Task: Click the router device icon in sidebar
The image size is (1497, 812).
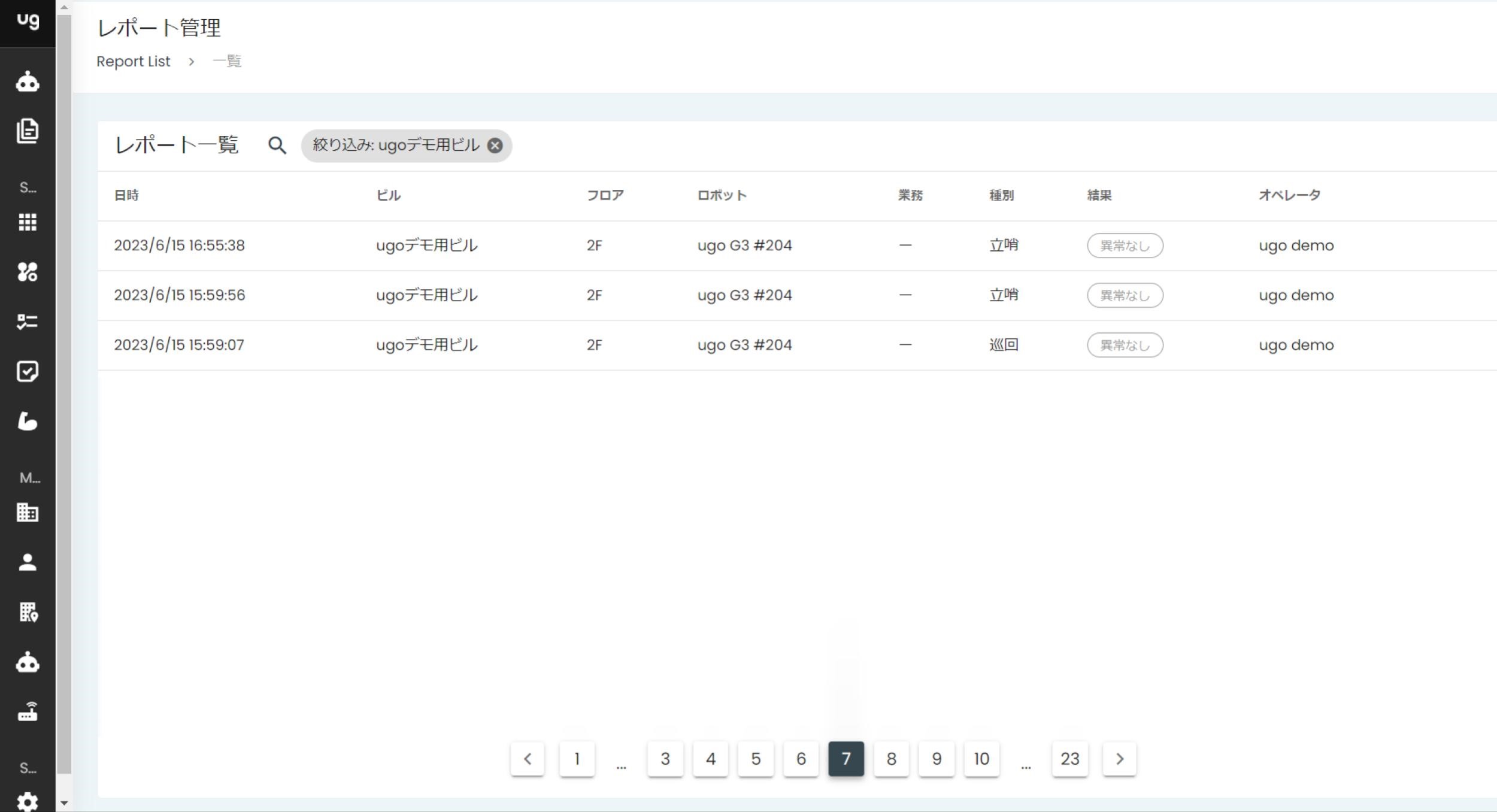Action: click(28, 712)
